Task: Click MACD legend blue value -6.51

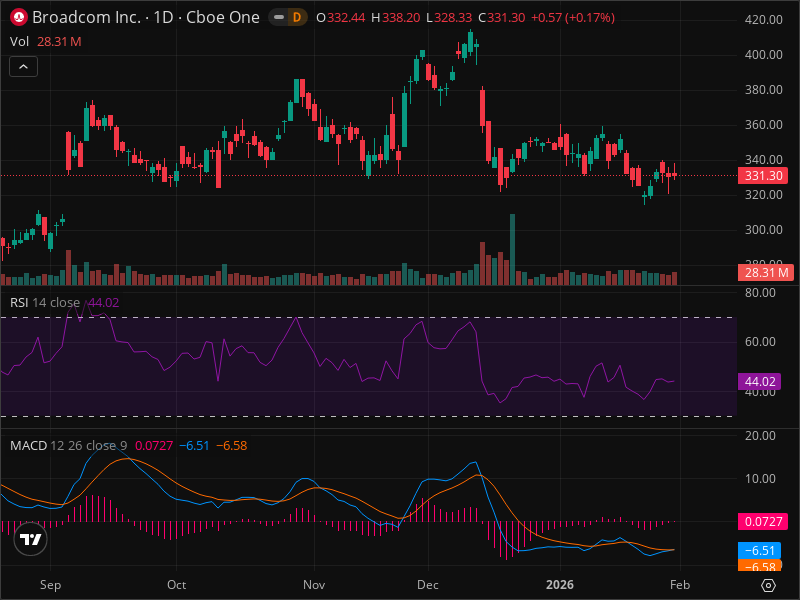Action: pyautogui.click(x=194, y=445)
